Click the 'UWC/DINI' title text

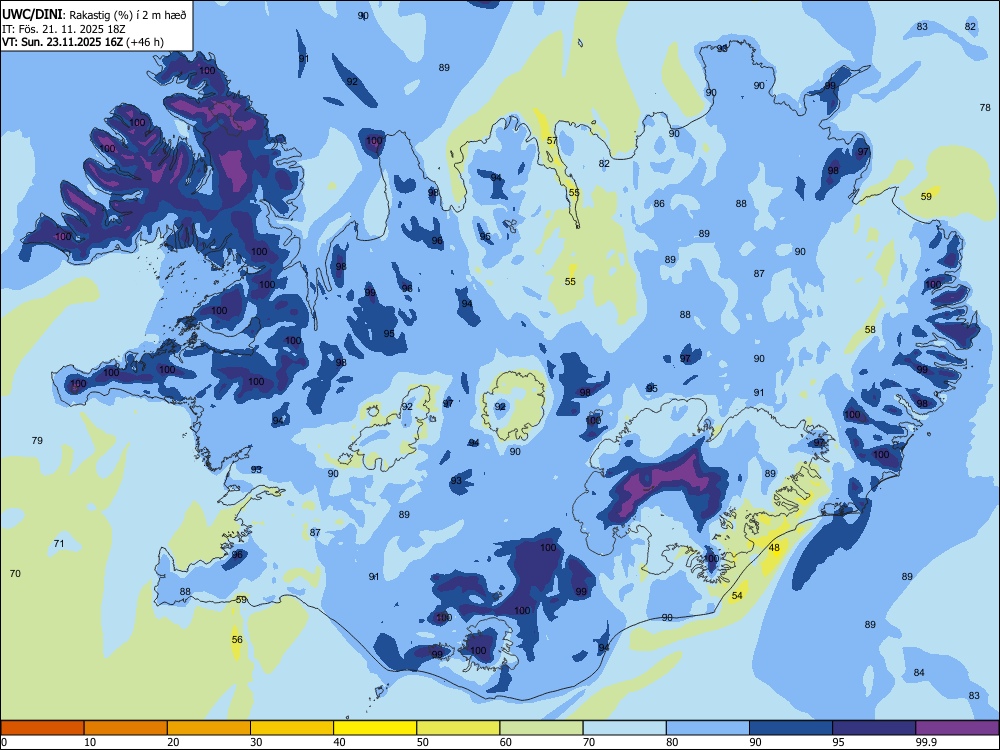[x=32, y=14]
